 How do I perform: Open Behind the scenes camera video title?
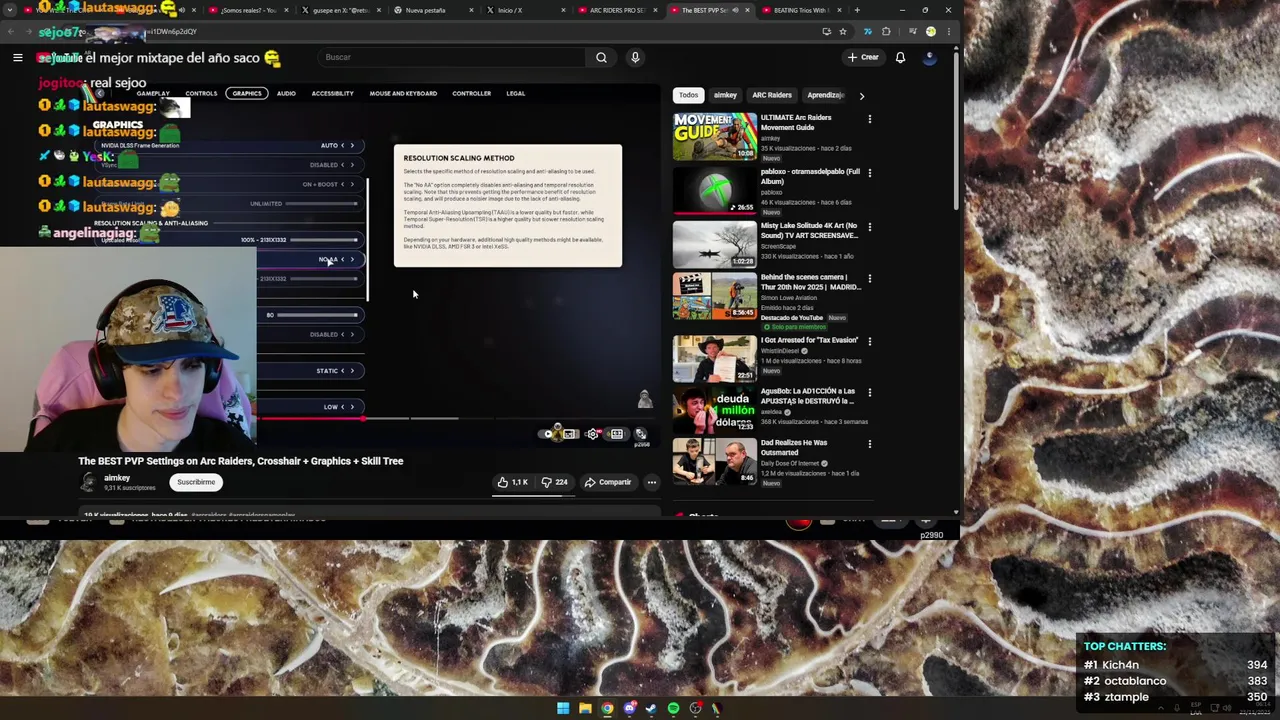(x=810, y=282)
